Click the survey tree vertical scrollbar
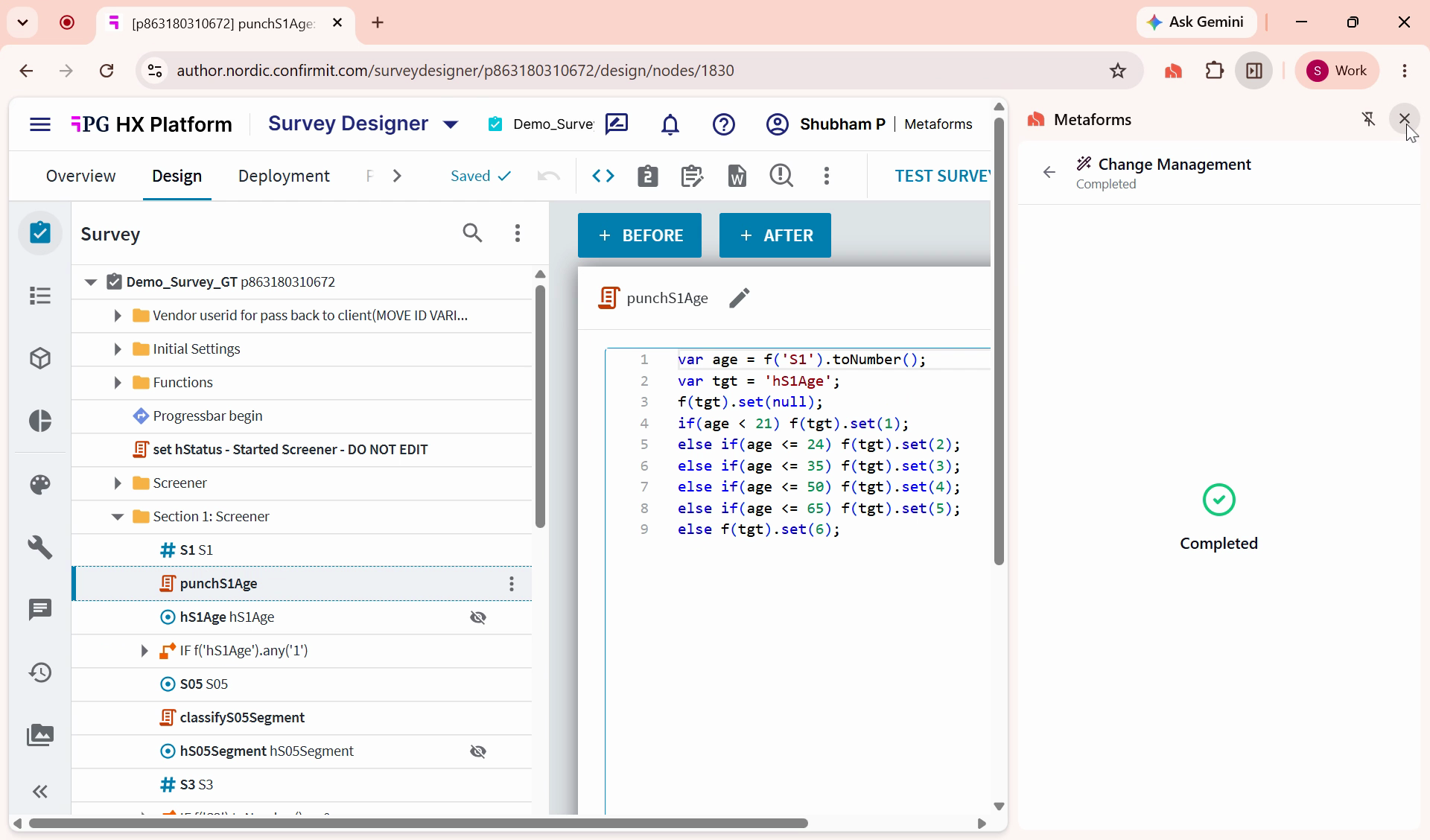The width and height of the screenshot is (1430, 840). coord(540,406)
